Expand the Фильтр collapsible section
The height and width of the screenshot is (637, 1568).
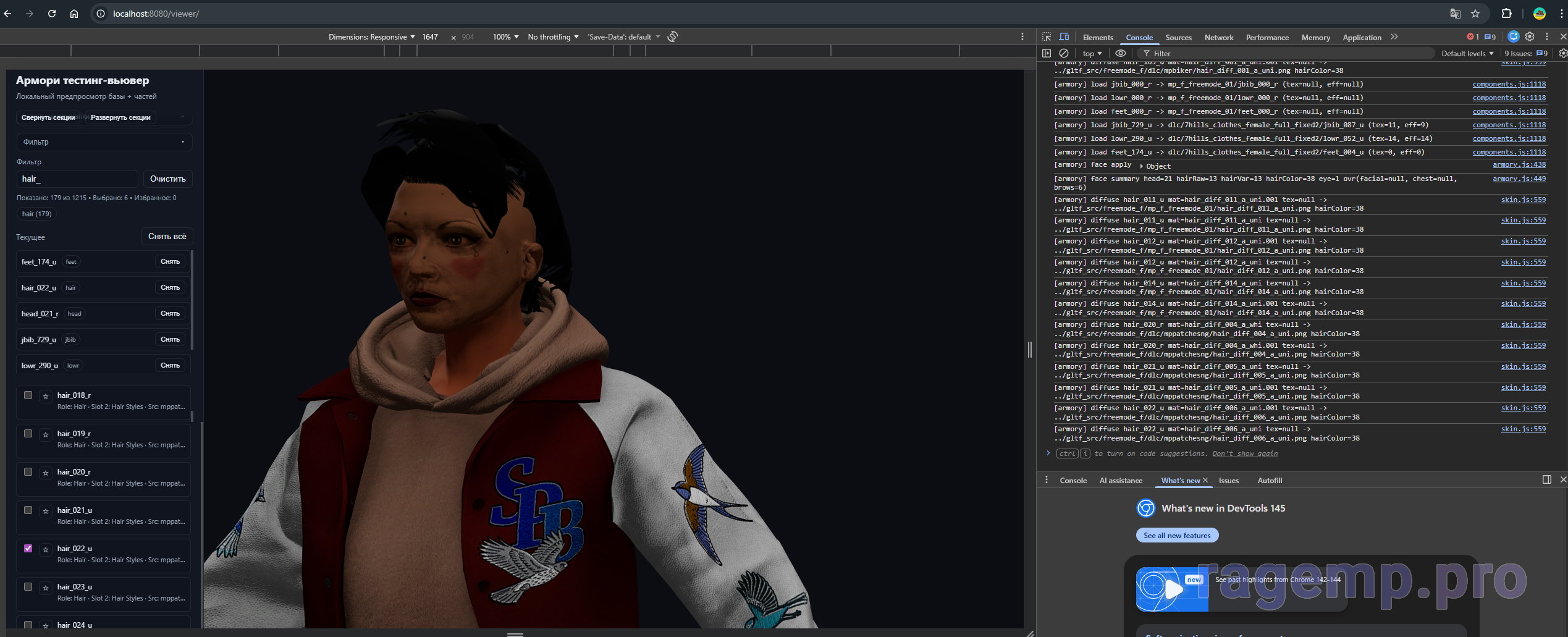pos(104,142)
